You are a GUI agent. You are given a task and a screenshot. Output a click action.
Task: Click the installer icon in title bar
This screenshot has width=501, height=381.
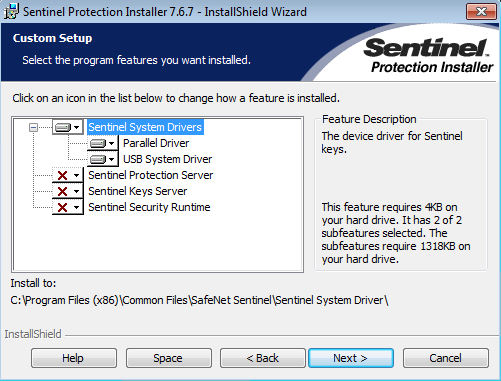pyautogui.click(x=11, y=12)
